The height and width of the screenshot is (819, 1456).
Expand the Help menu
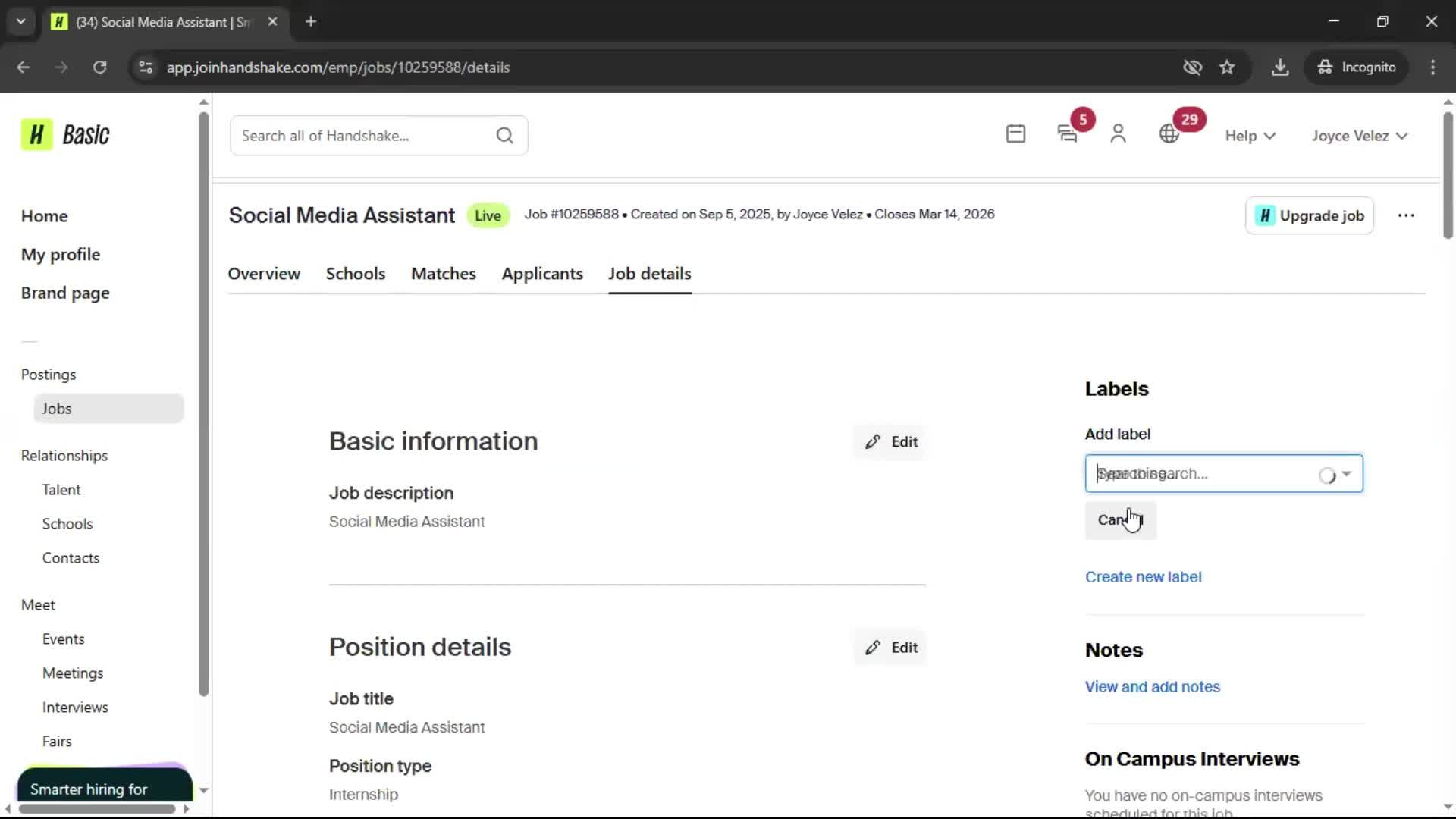point(1250,136)
